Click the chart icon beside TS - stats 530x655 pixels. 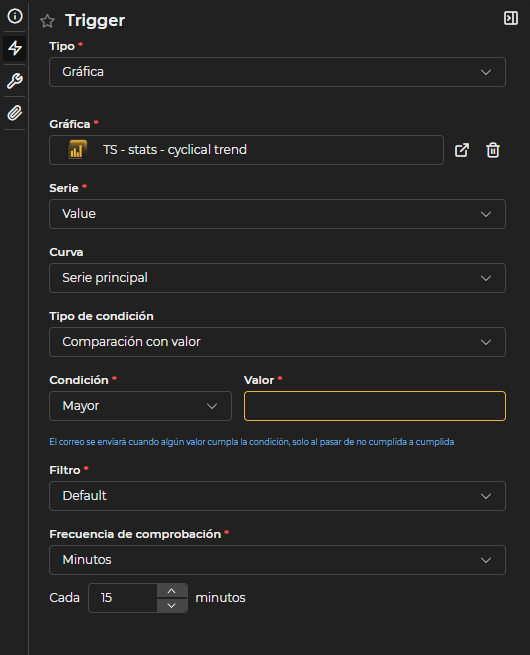77,150
